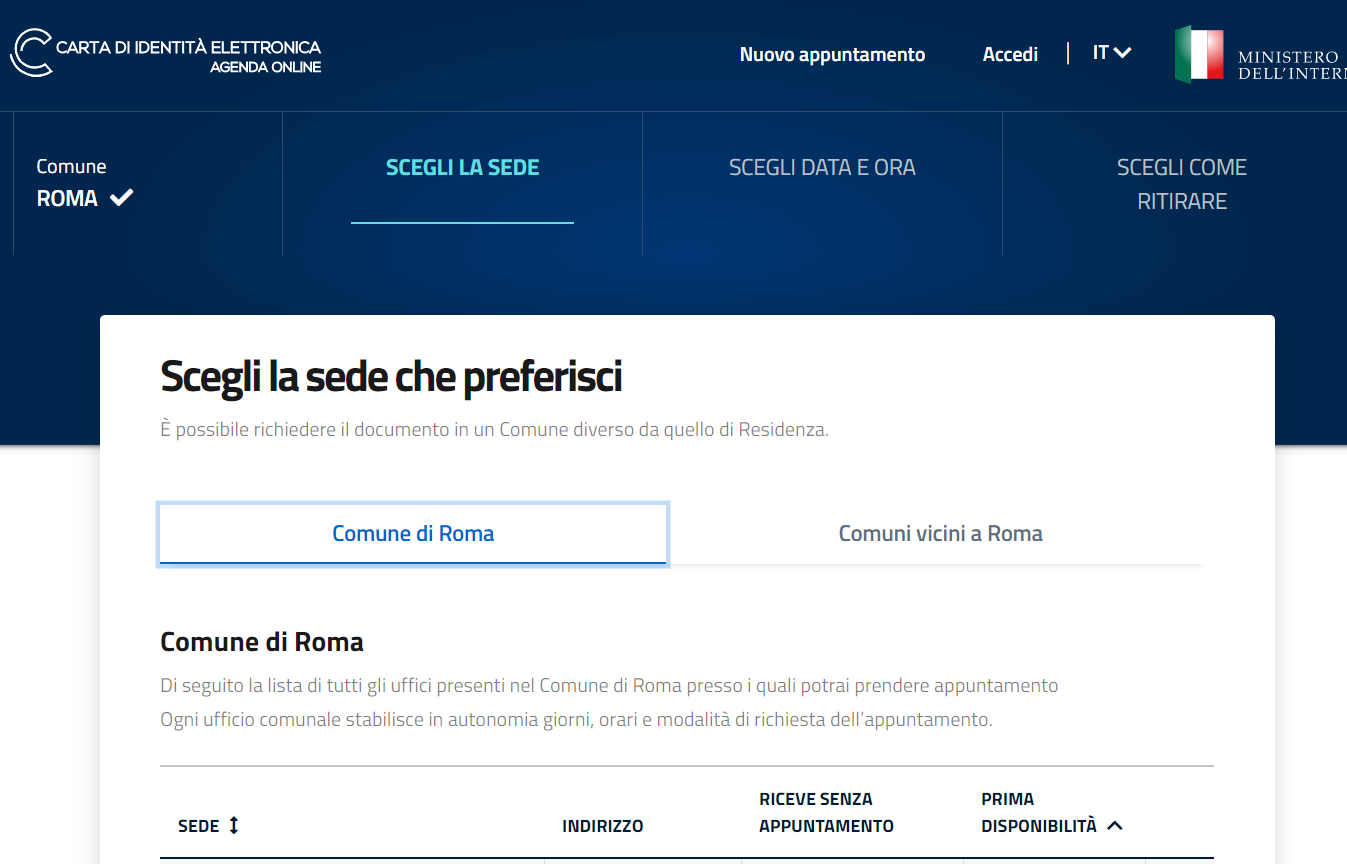Click the Accedi login link
The height and width of the screenshot is (864, 1347).
(x=1010, y=55)
